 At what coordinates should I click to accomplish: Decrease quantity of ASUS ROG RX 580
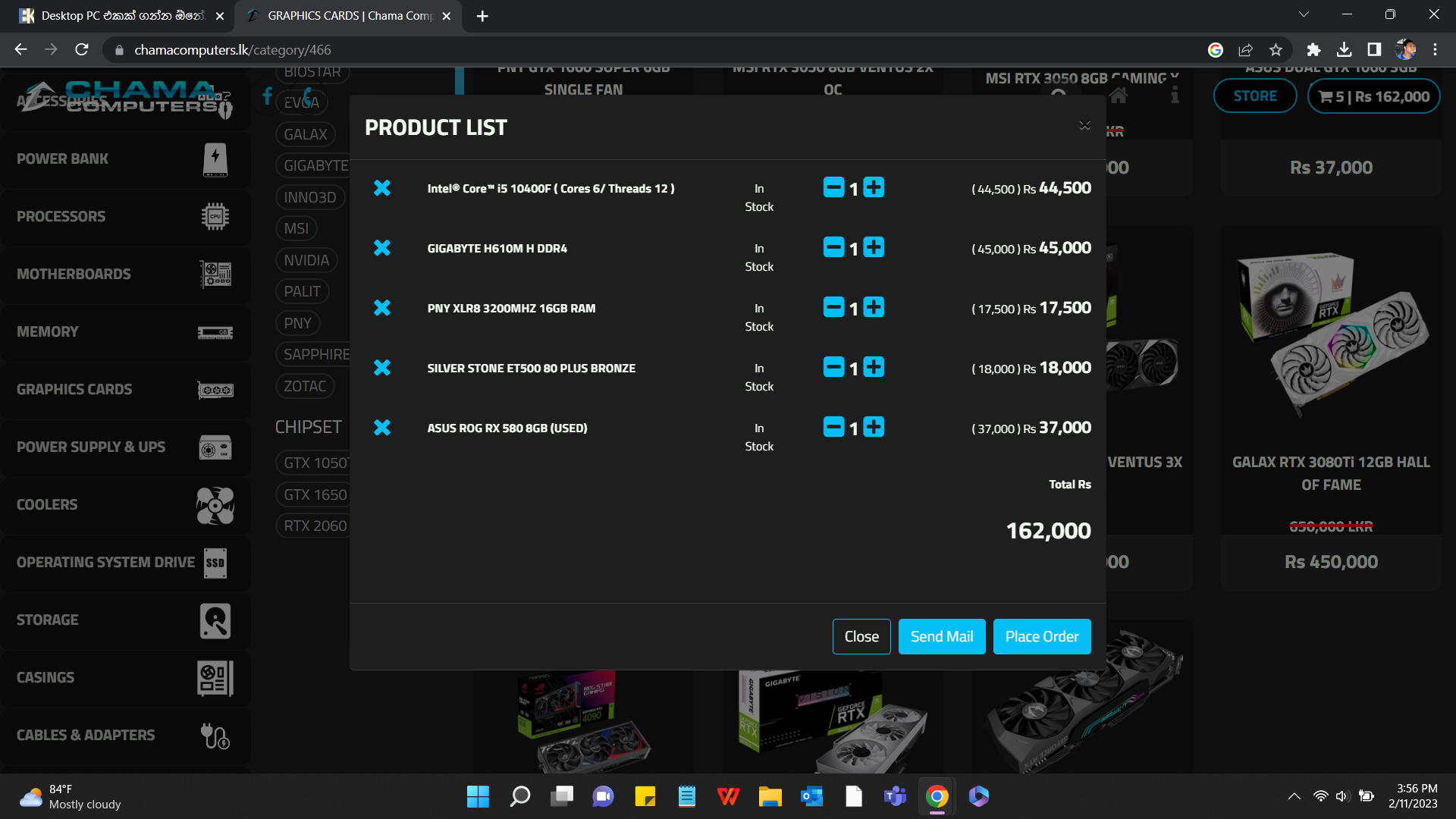833,427
